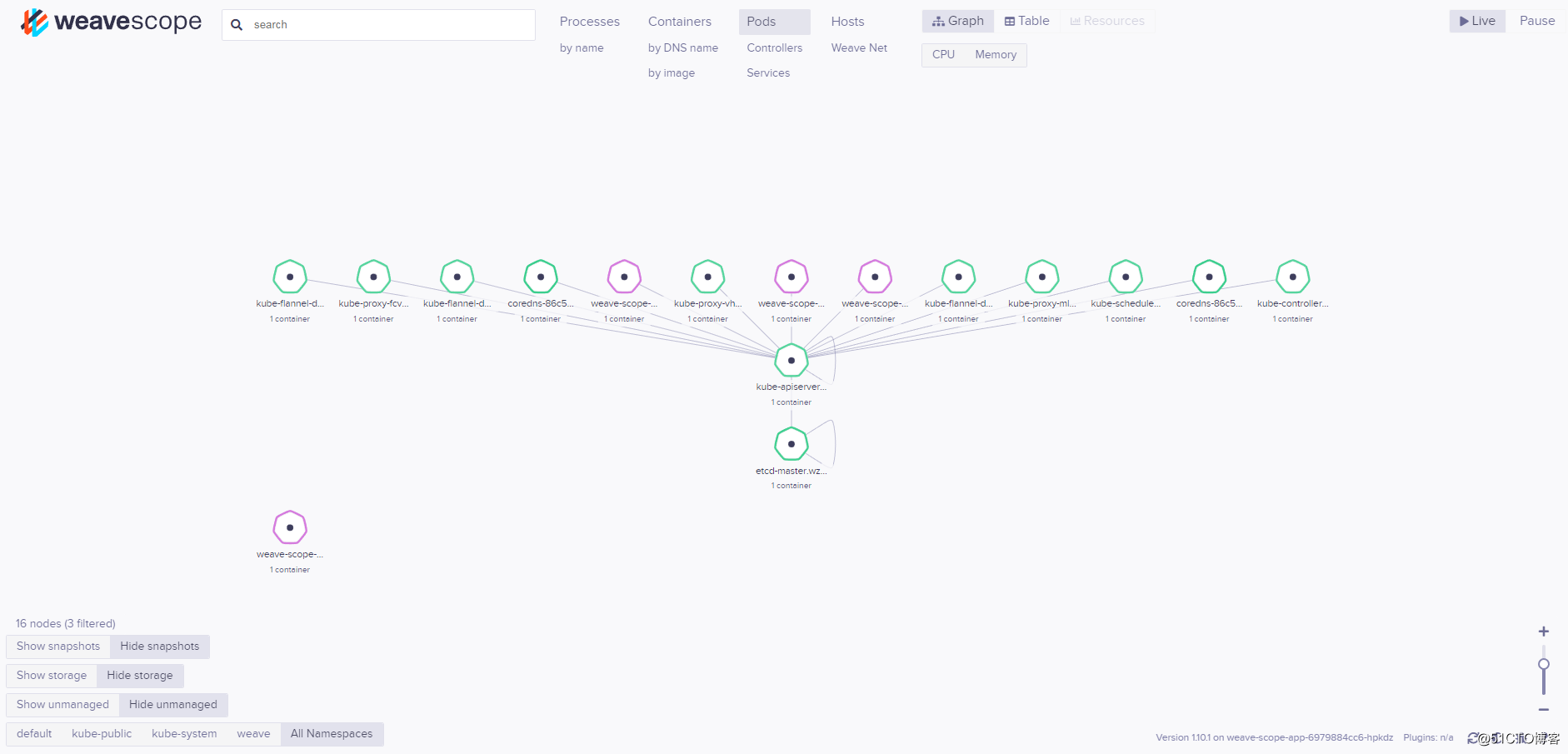Viewport: 1568px width, 754px height.
Task: Open the Weave Net view
Action: (x=859, y=48)
